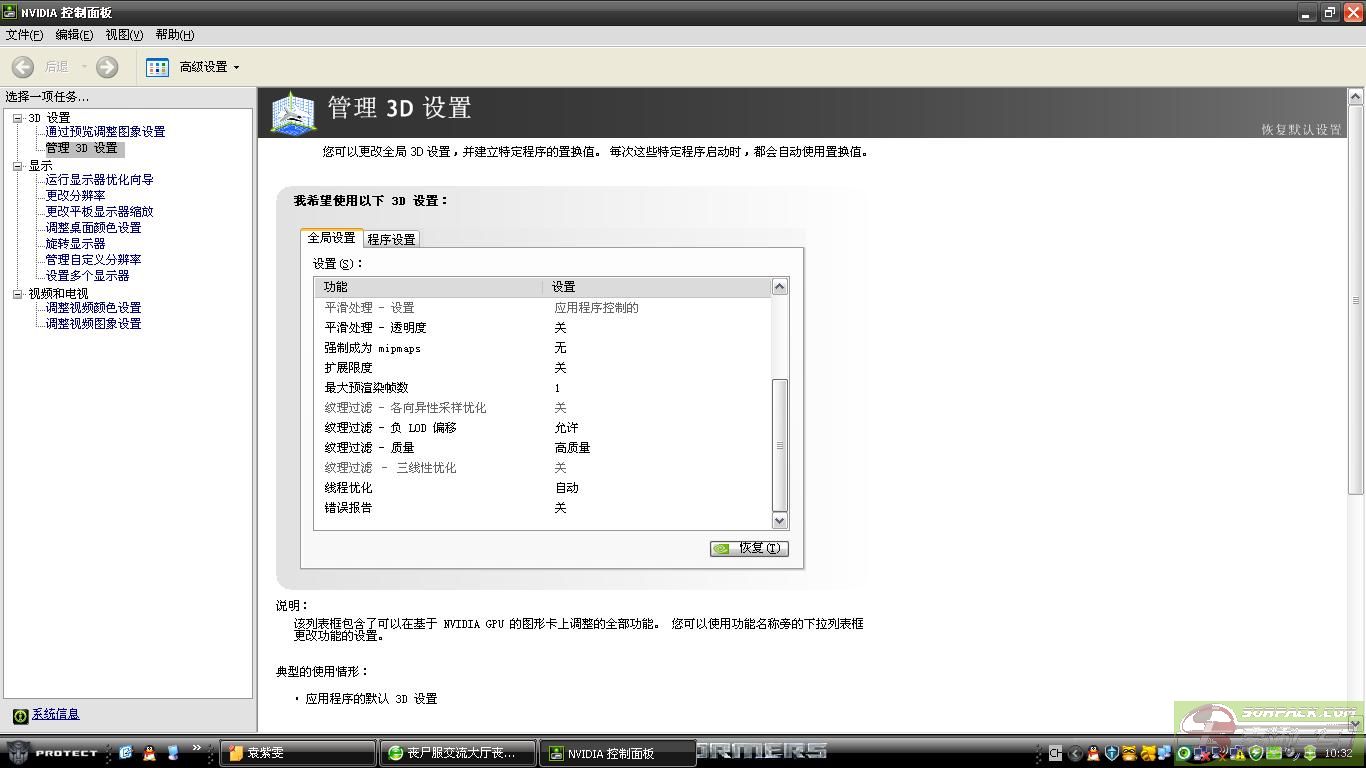Open the blue shield tray icon
1366x768 pixels.
[x=1111, y=753]
